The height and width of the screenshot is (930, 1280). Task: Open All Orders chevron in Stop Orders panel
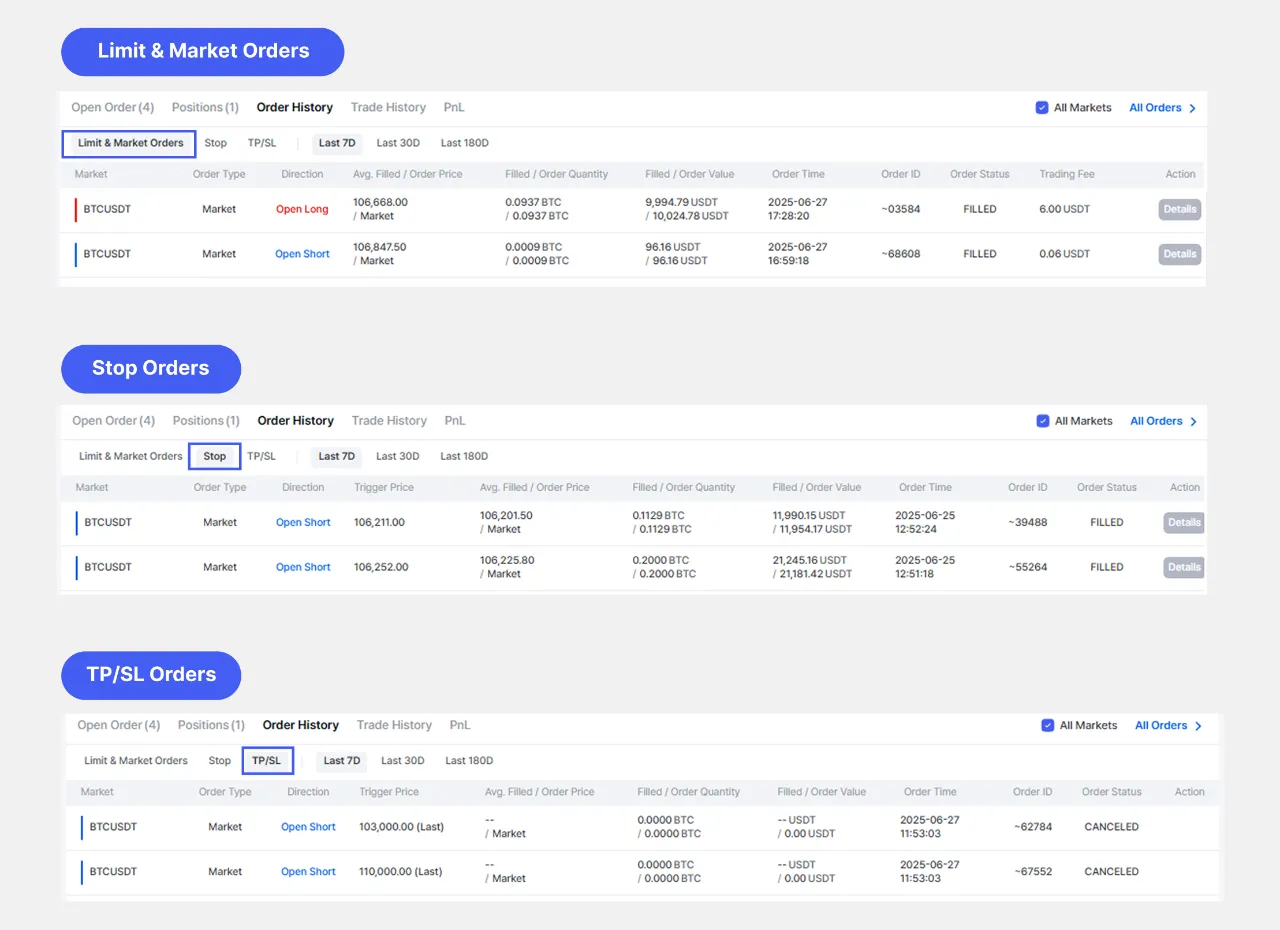1193,421
